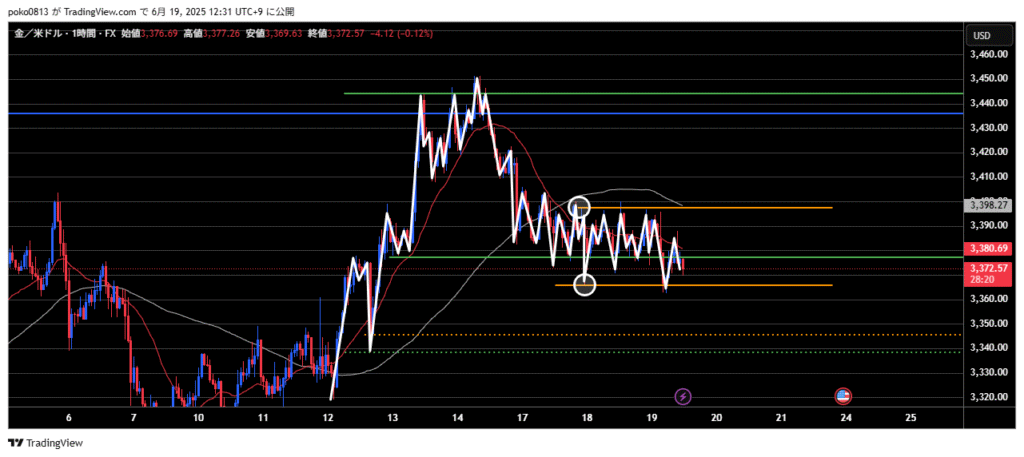Click the upper white circle marker on chart
Viewport: 1024px width, 457px height.
[x=578, y=207]
